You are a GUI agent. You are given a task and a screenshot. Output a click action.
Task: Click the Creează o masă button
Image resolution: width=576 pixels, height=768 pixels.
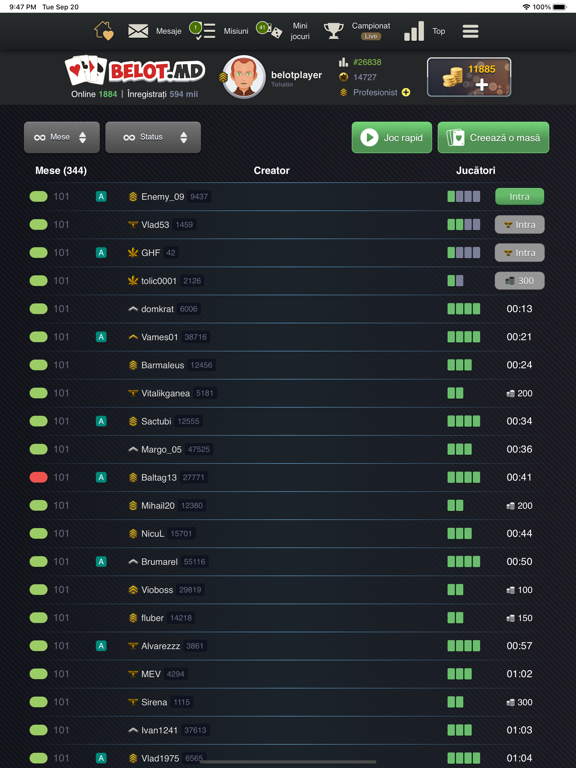493,138
